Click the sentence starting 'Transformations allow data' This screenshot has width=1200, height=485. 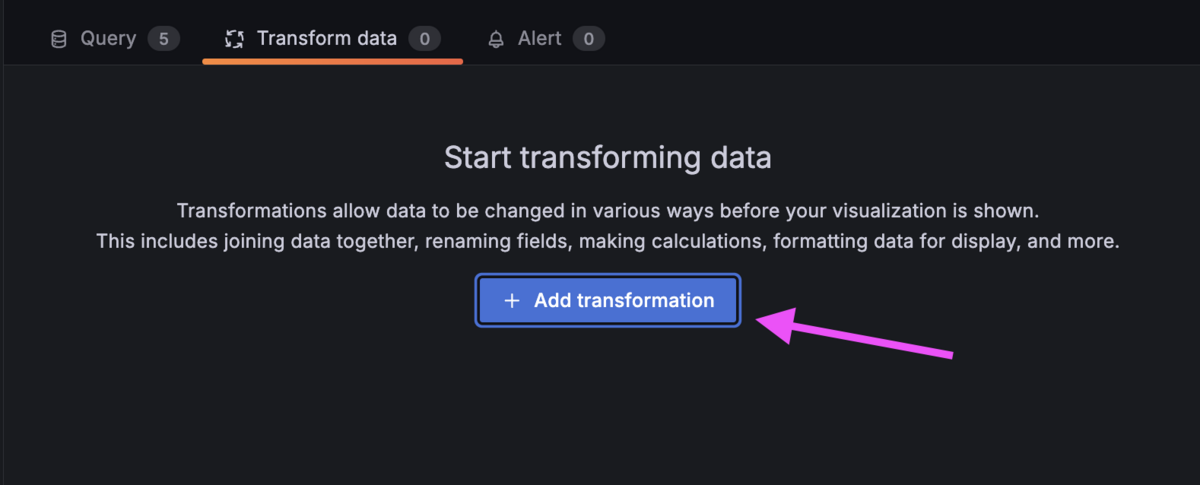click(x=608, y=211)
